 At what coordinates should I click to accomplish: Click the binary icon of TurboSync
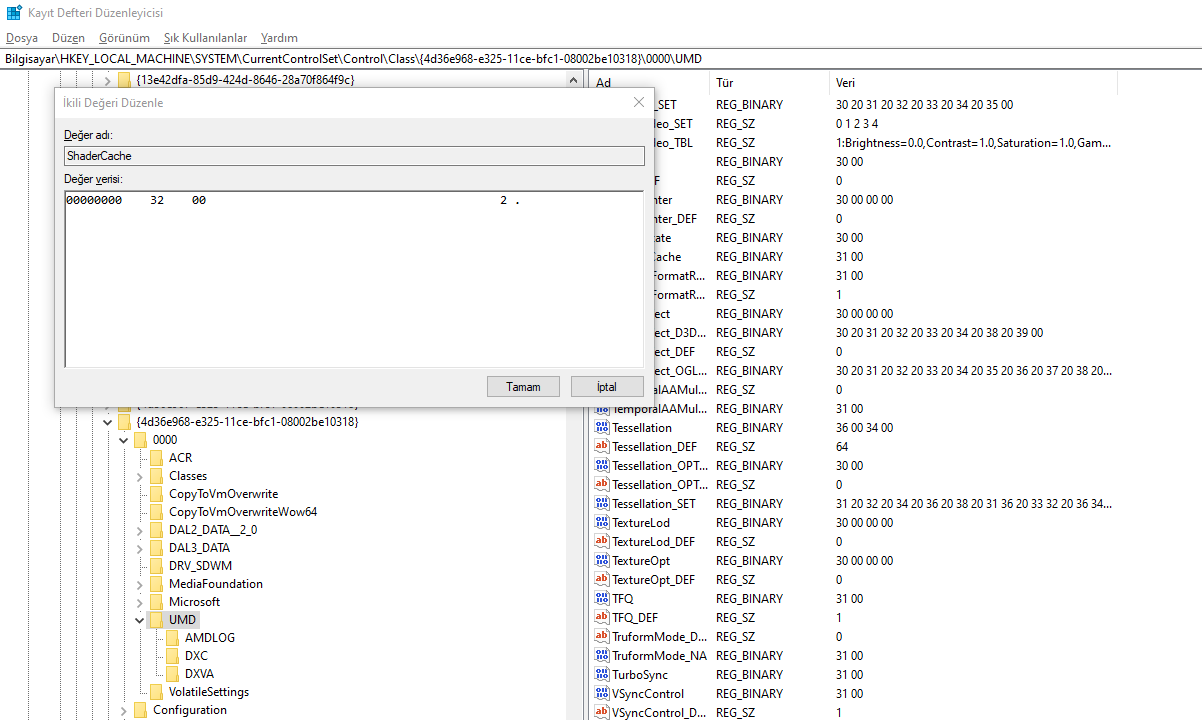click(x=602, y=674)
